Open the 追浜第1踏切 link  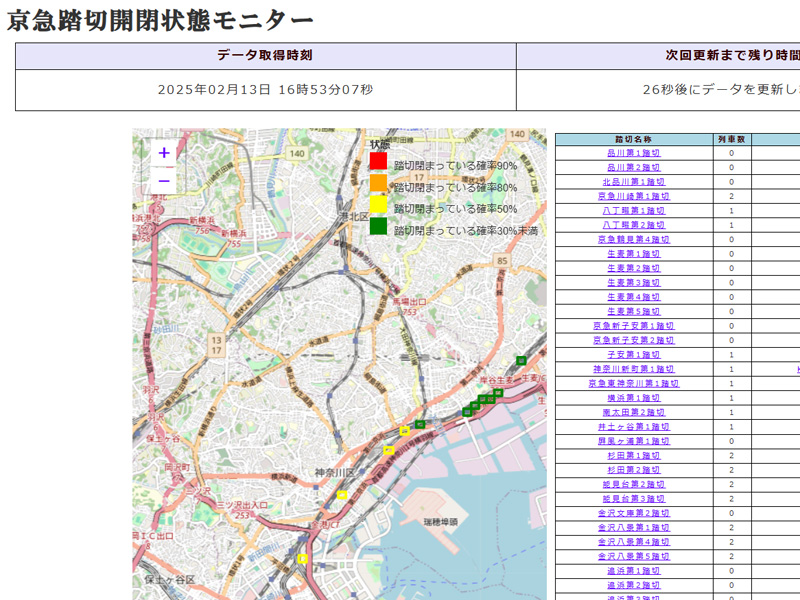(x=634, y=570)
